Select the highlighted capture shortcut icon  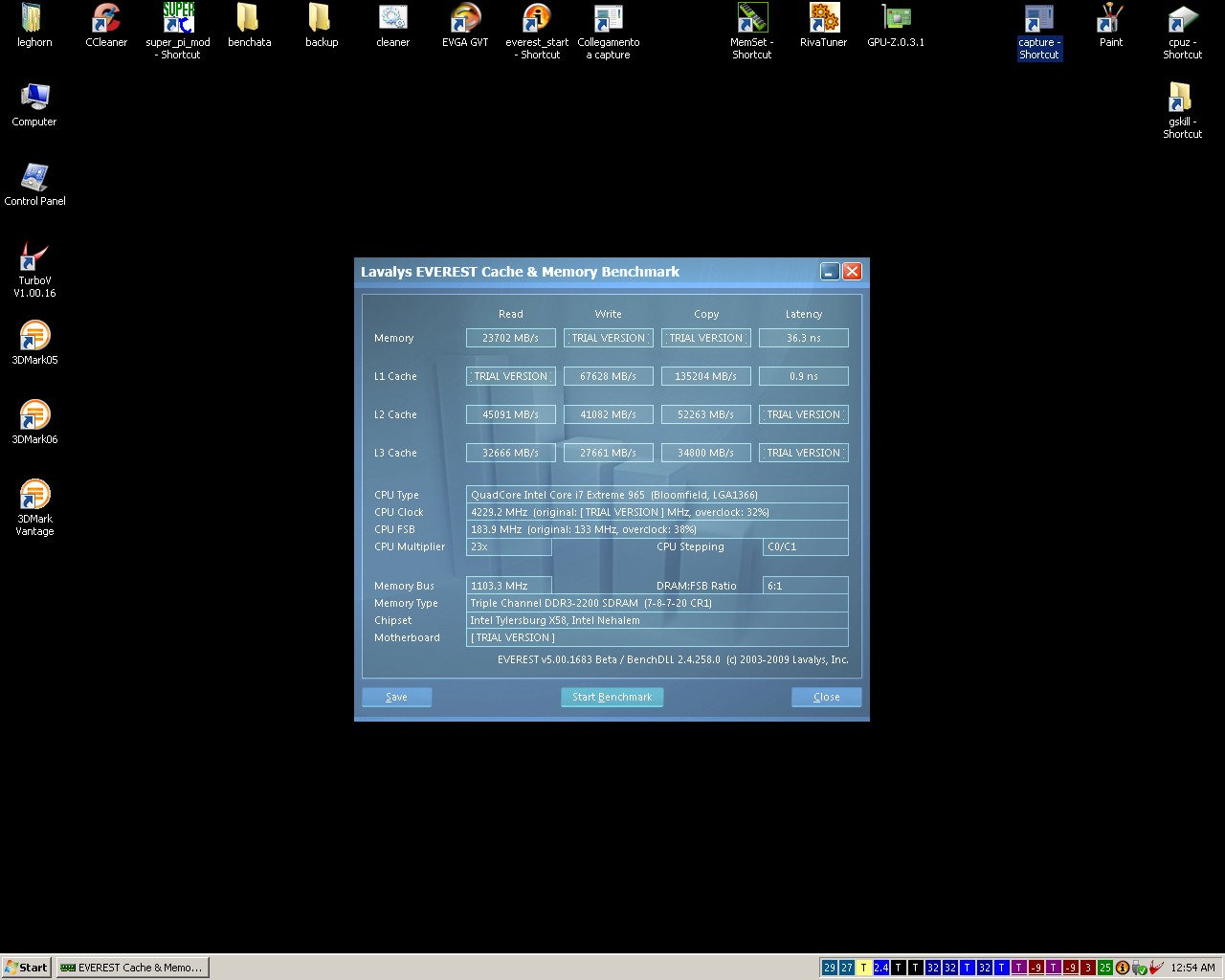tap(1039, 31)
